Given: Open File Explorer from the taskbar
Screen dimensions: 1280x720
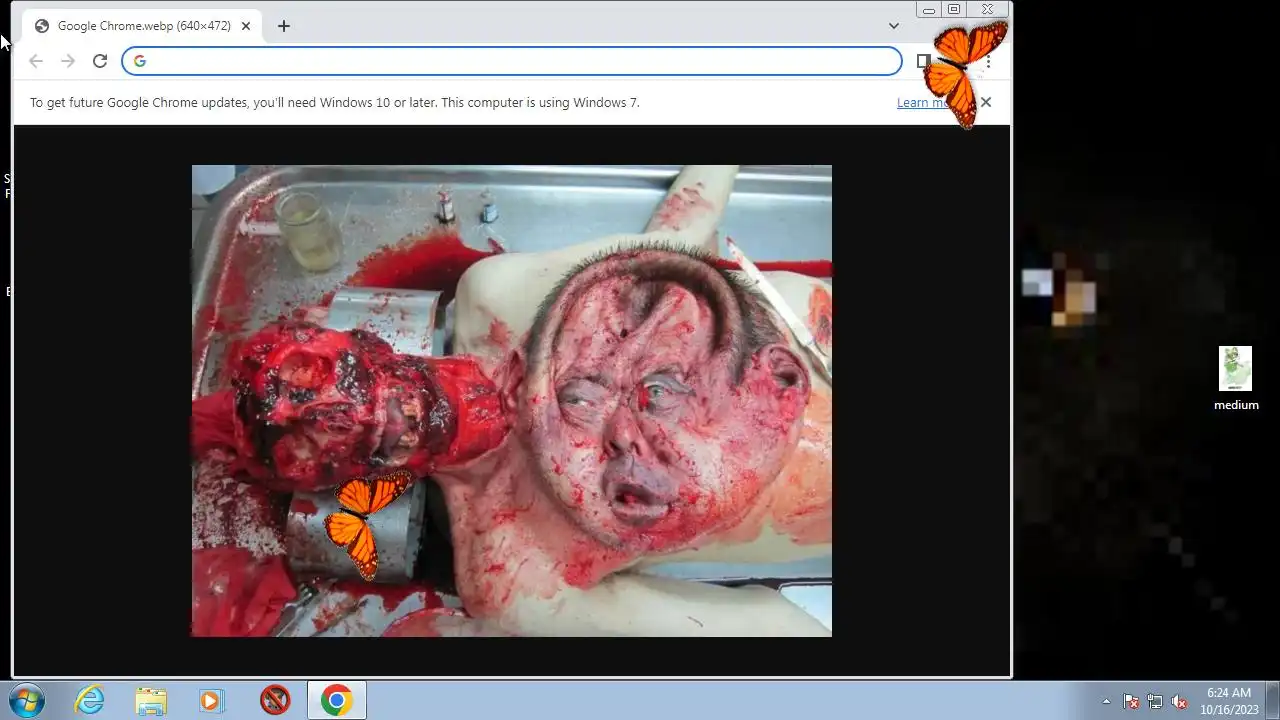Looking at the screenshot, I should click(x=151, y=700).
